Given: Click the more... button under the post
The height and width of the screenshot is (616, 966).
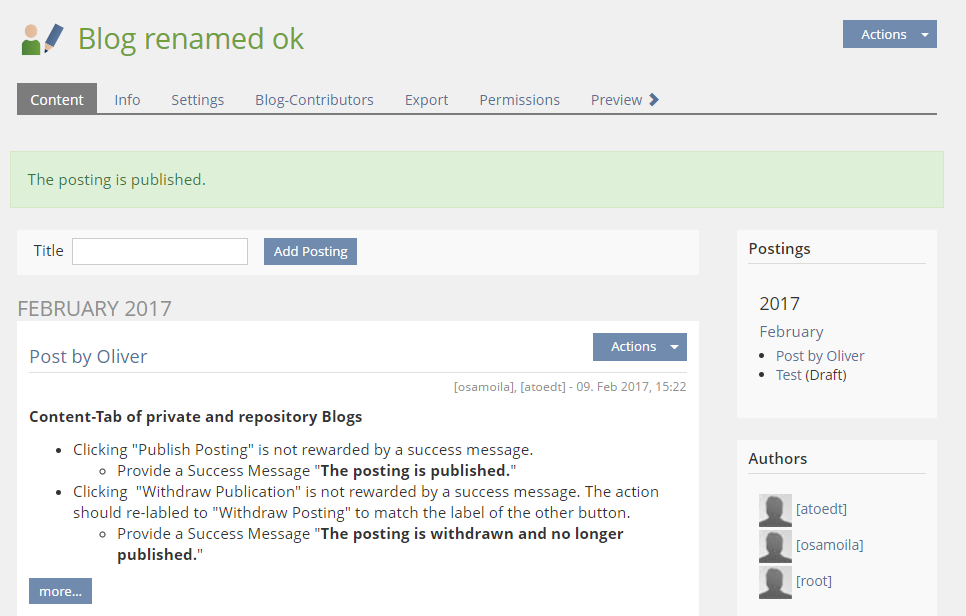Looking at the screenshot, I should tap(60, 591).
